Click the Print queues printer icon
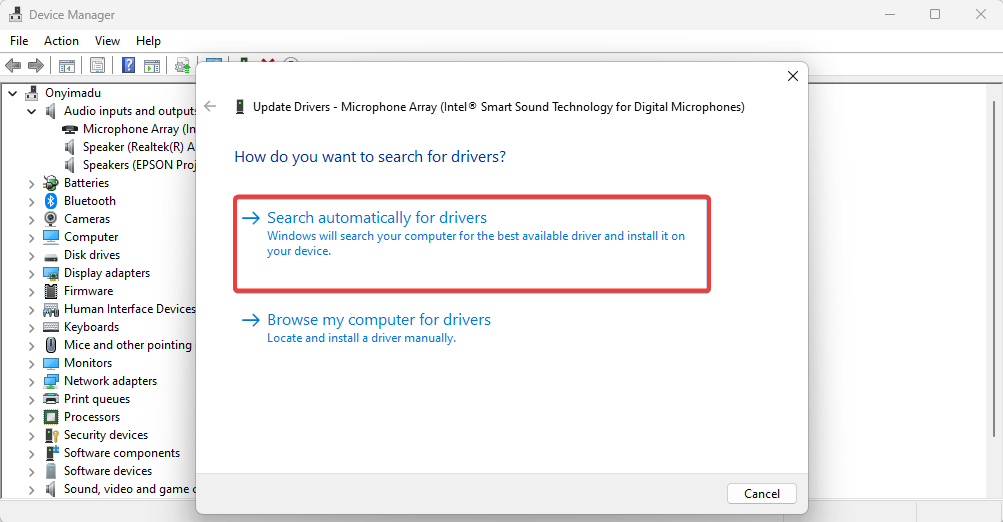Image resolution: width=1003 pixels, height=522 pixels. coord(51,399)
